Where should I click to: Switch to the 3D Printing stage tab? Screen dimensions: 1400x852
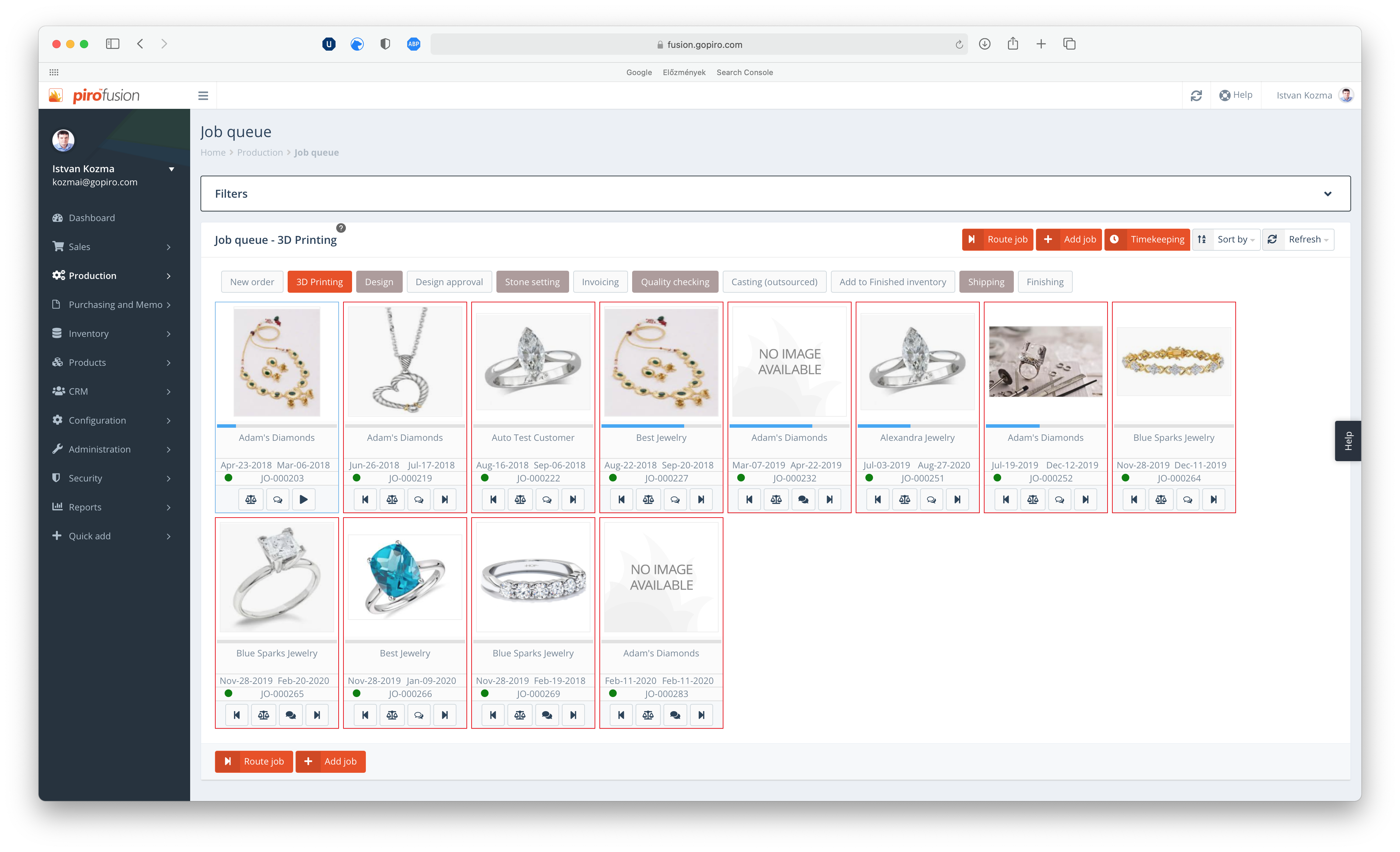(319, 282)
